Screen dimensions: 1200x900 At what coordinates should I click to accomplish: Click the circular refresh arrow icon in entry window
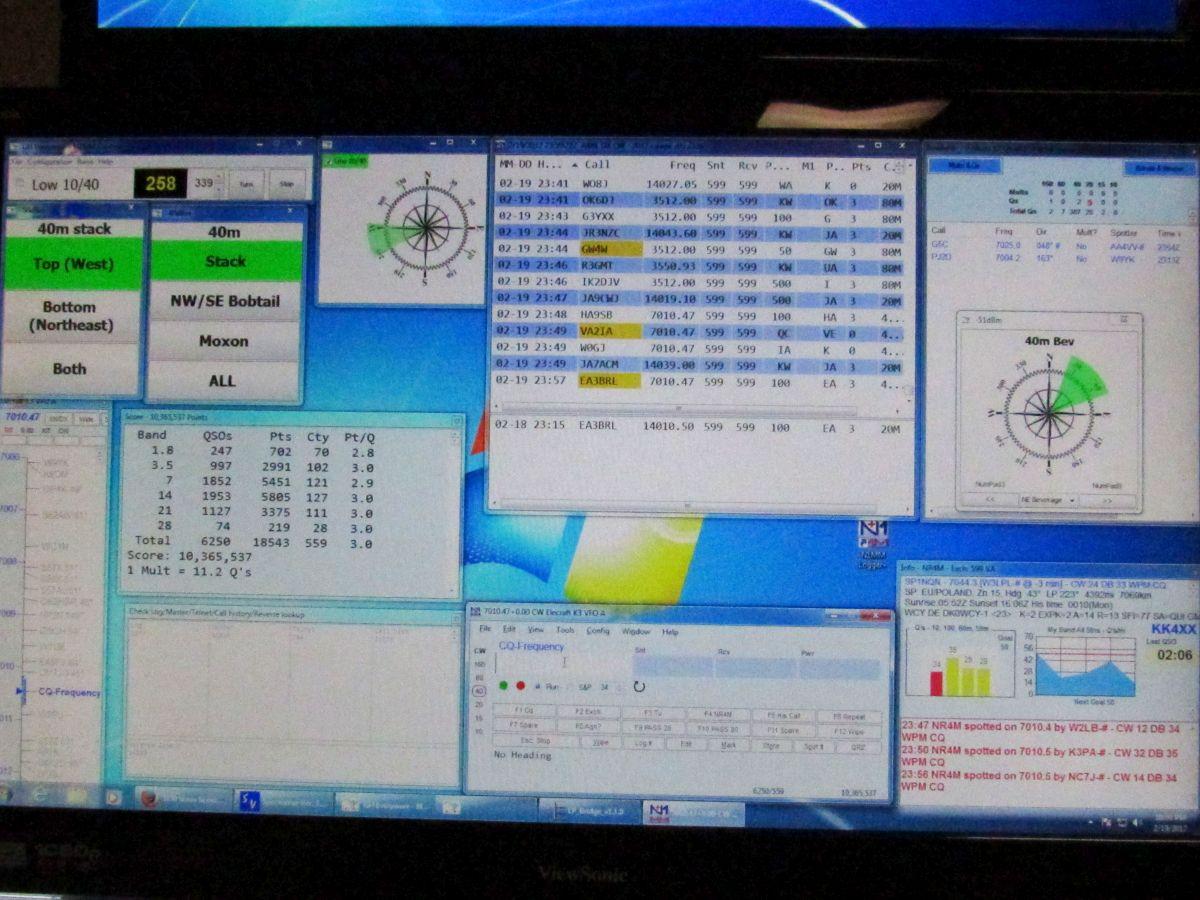[639, 687]
